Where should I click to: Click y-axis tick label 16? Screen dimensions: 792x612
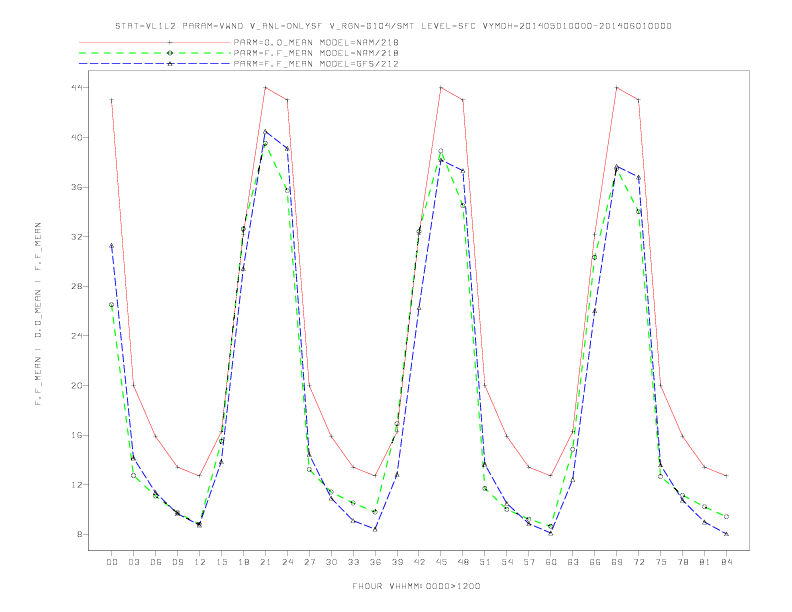(77, 435)
